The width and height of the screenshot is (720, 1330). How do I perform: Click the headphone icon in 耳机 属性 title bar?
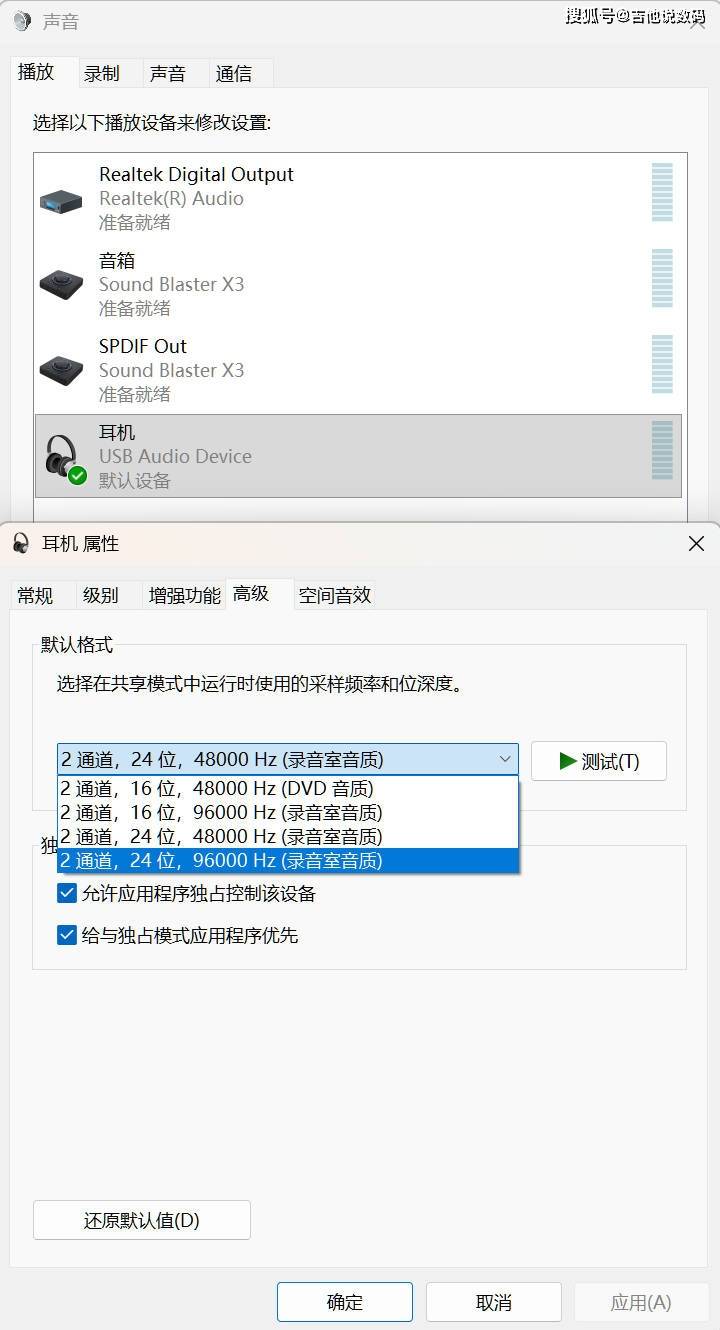coord(21,543)
